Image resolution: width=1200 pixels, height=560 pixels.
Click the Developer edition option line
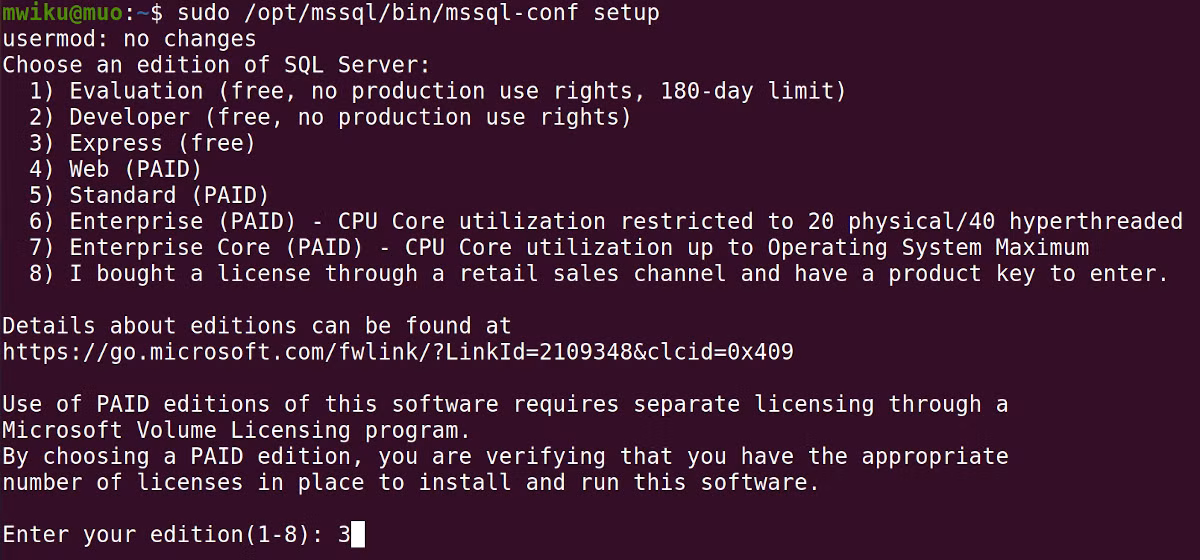pyautogui.click(x=330, y=117)
